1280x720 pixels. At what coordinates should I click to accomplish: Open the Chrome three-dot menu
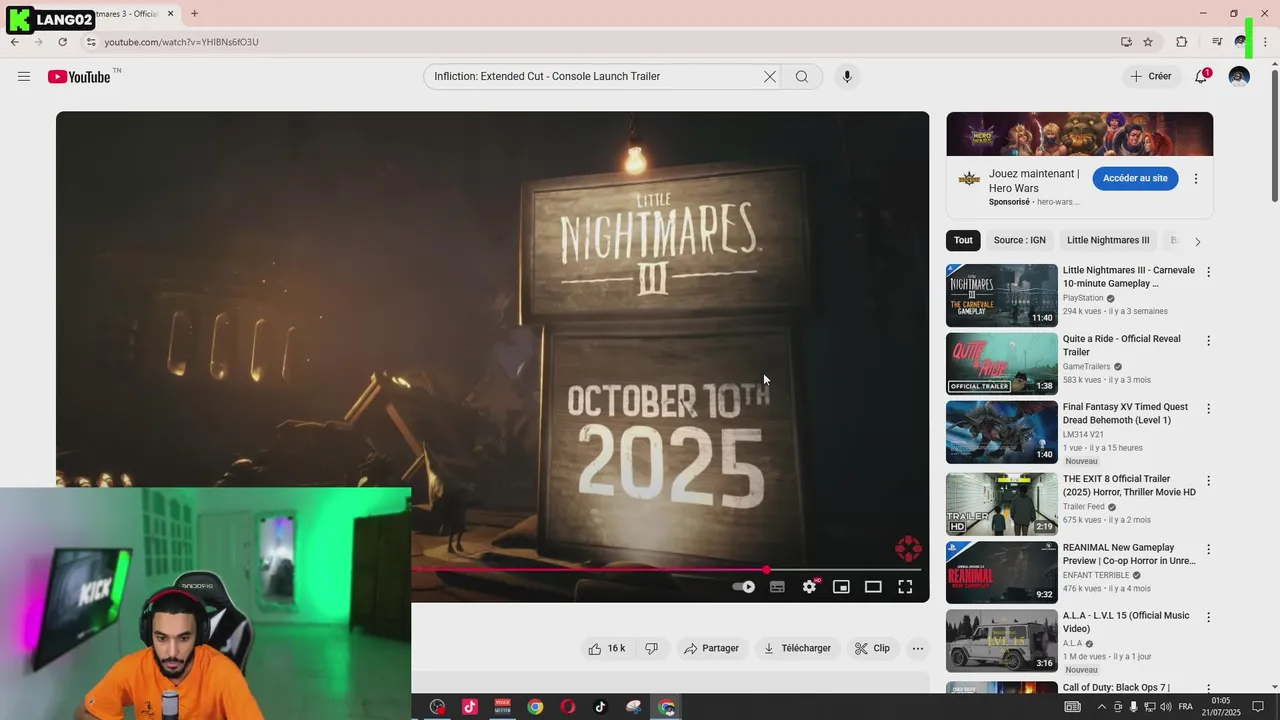click(x=1265, y=42)
